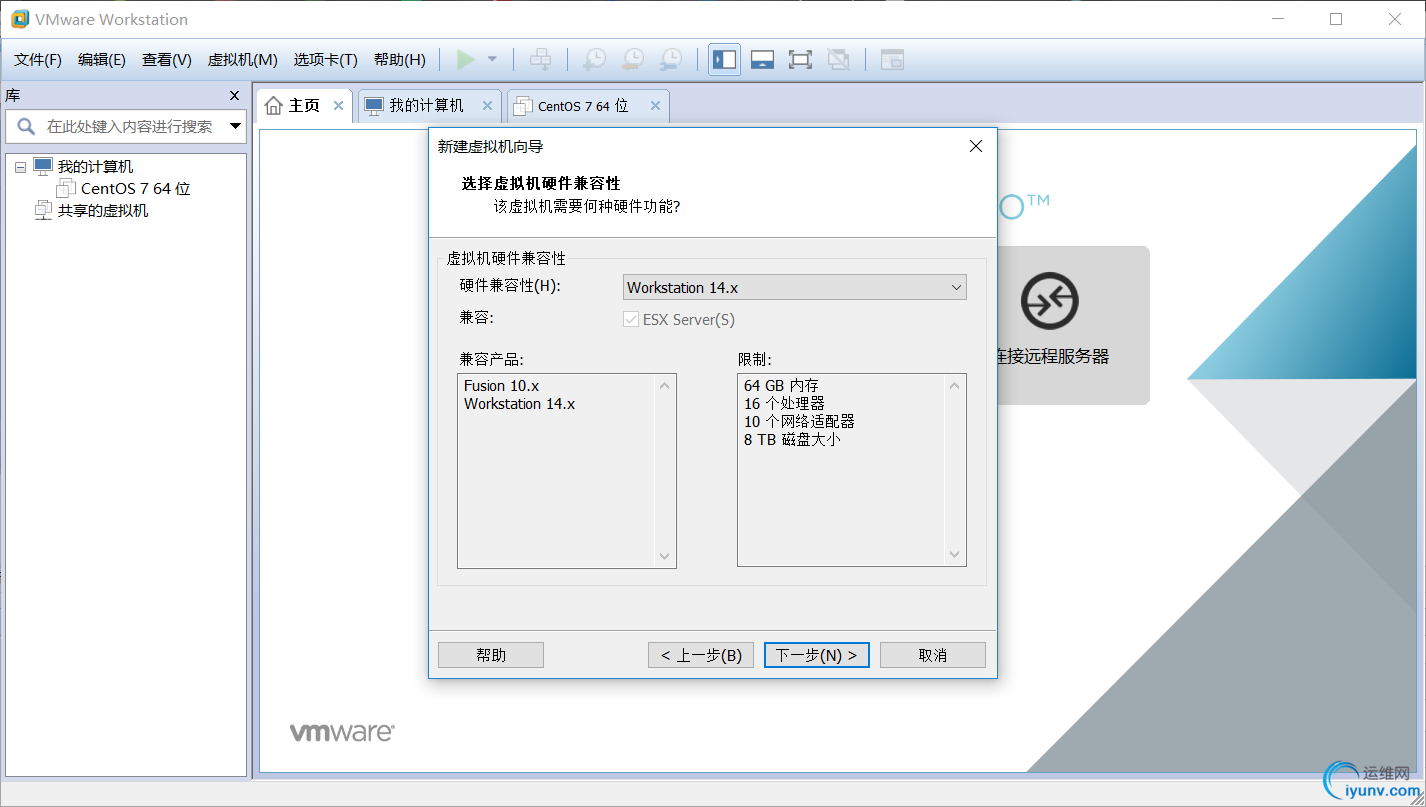Click the CentOS 7 64 位 tab VM icon
This screenshot has height=807, width=1426.
523,106
